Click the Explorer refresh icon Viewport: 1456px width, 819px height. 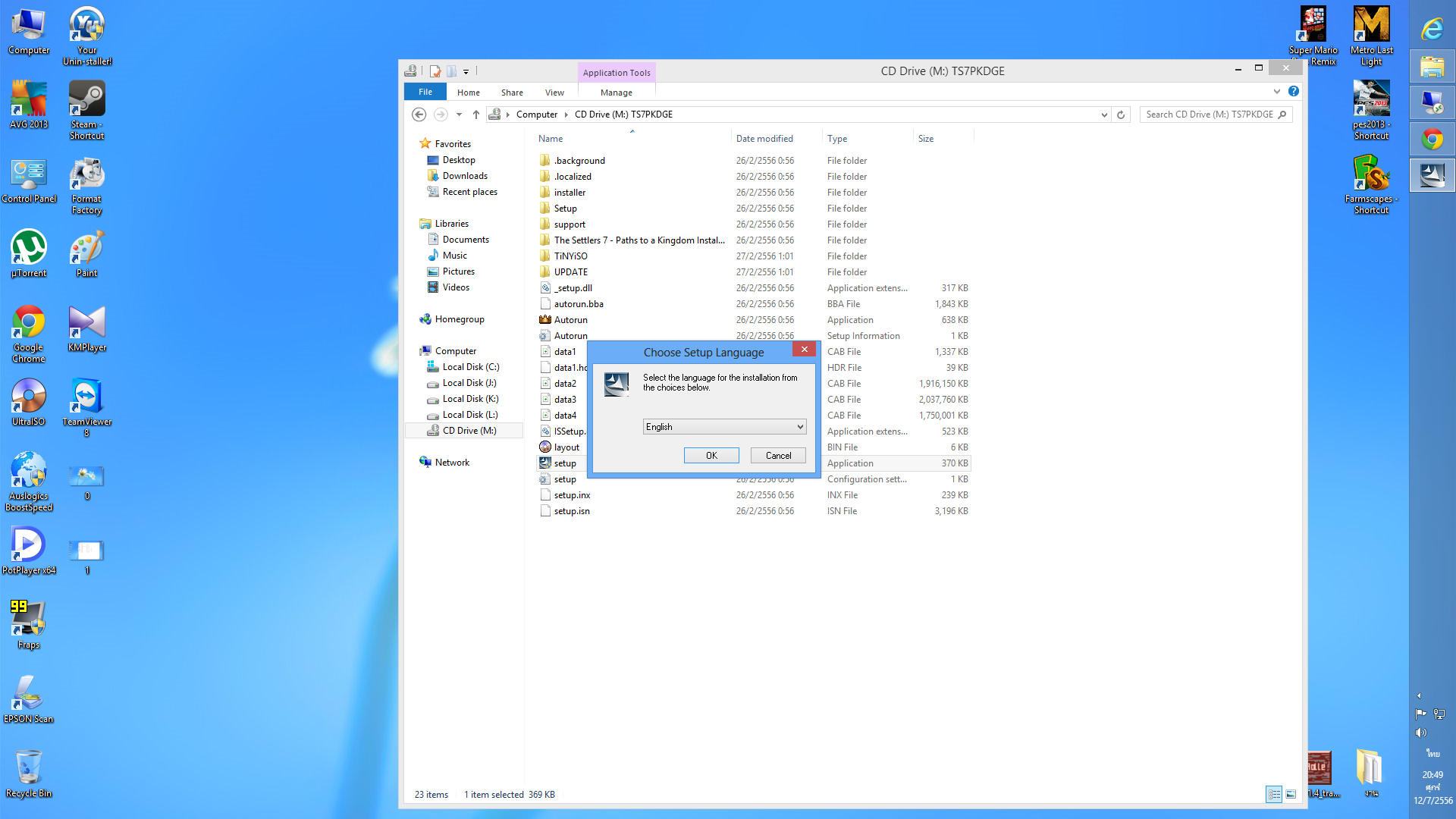(1121, 115)
